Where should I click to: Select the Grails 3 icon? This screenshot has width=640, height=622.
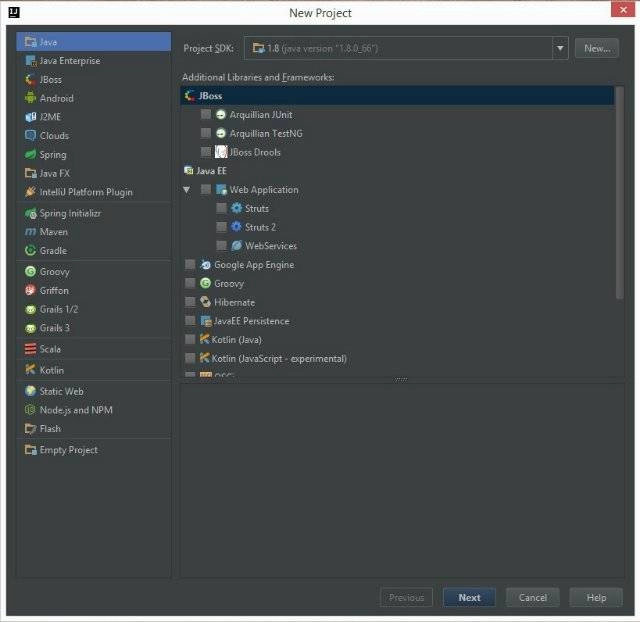31,328
